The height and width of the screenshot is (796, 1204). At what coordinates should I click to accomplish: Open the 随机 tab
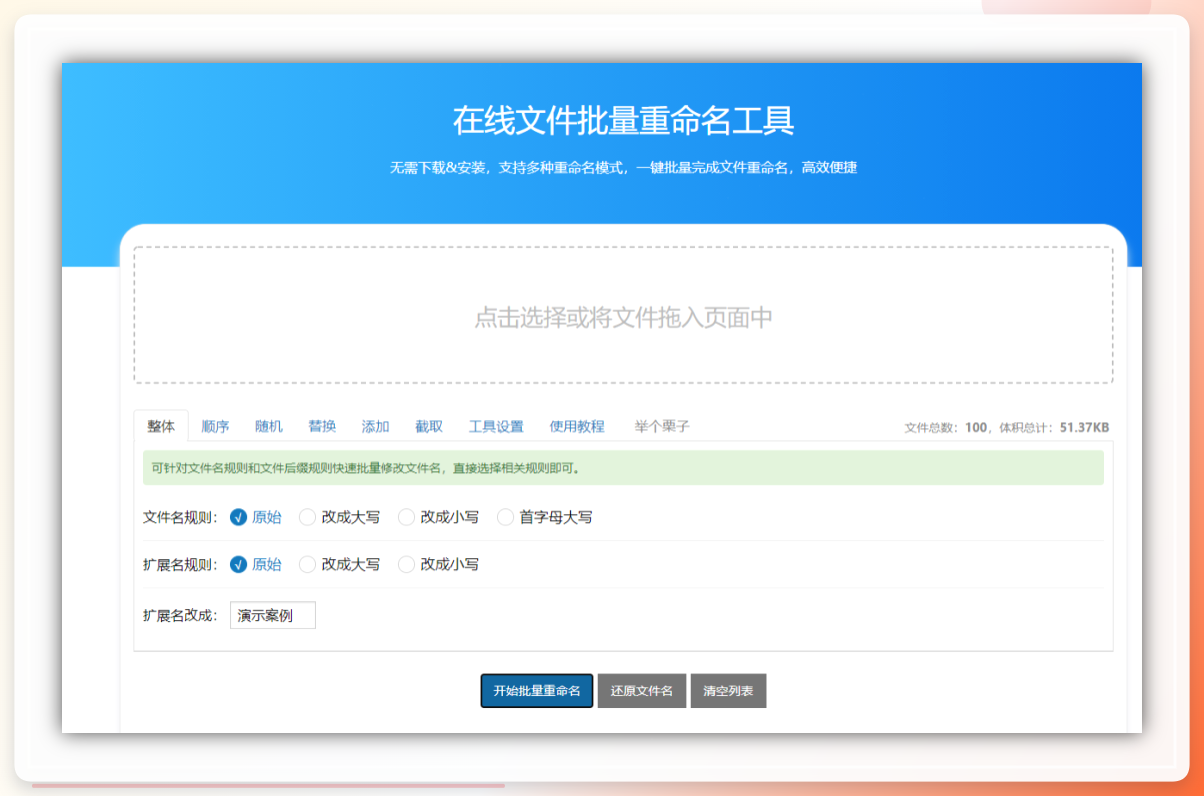click(269, 426)
